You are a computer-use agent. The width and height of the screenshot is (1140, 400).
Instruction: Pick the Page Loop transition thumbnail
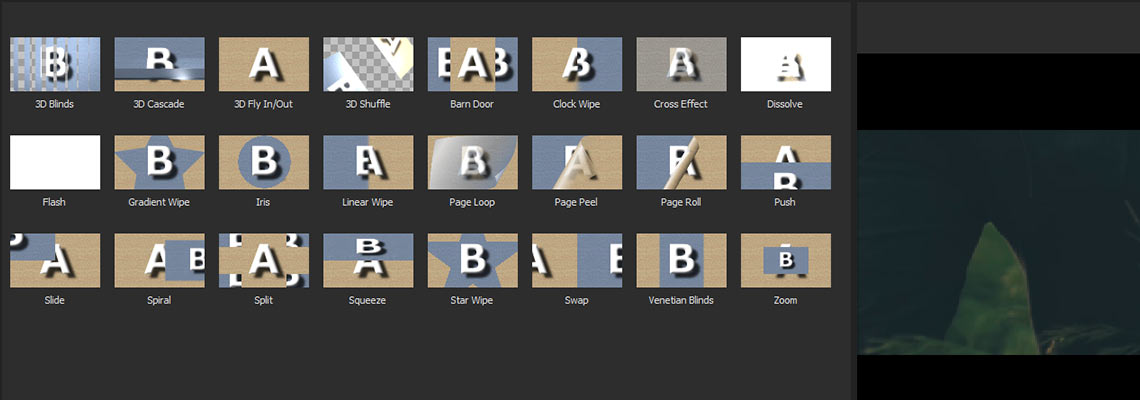473,162
